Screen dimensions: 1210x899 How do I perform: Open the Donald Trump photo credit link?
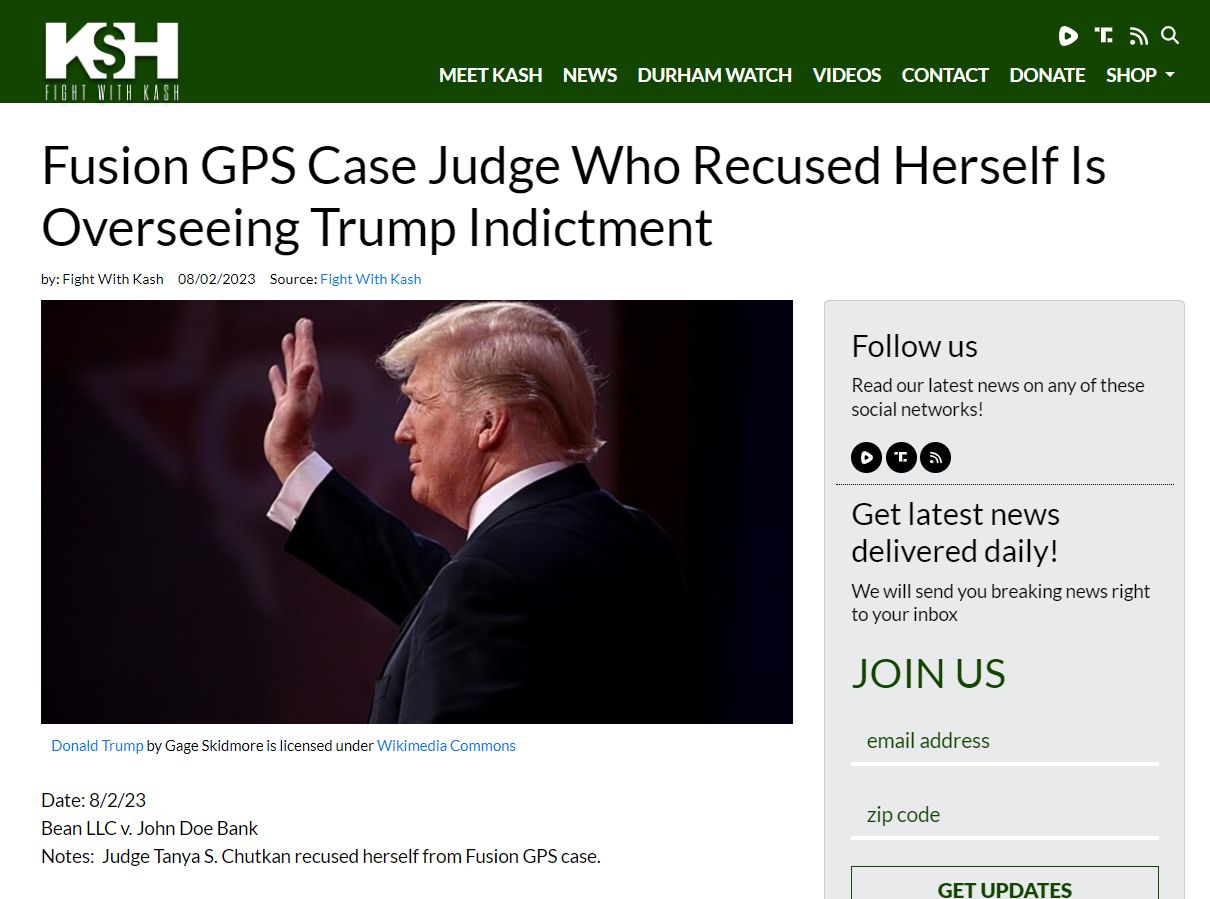[x=97, y=746]
